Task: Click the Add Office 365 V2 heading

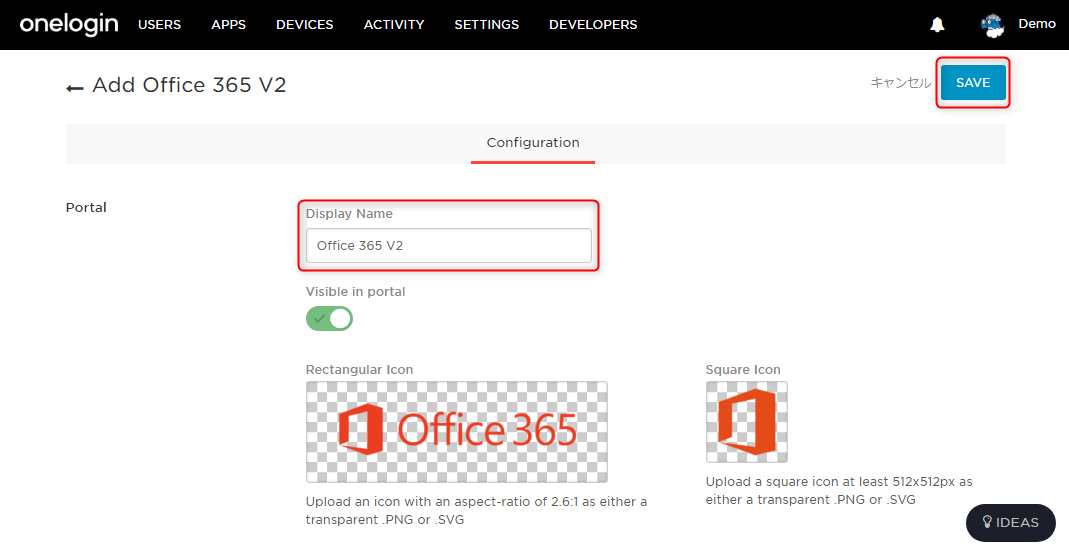Action: point(190,85)
